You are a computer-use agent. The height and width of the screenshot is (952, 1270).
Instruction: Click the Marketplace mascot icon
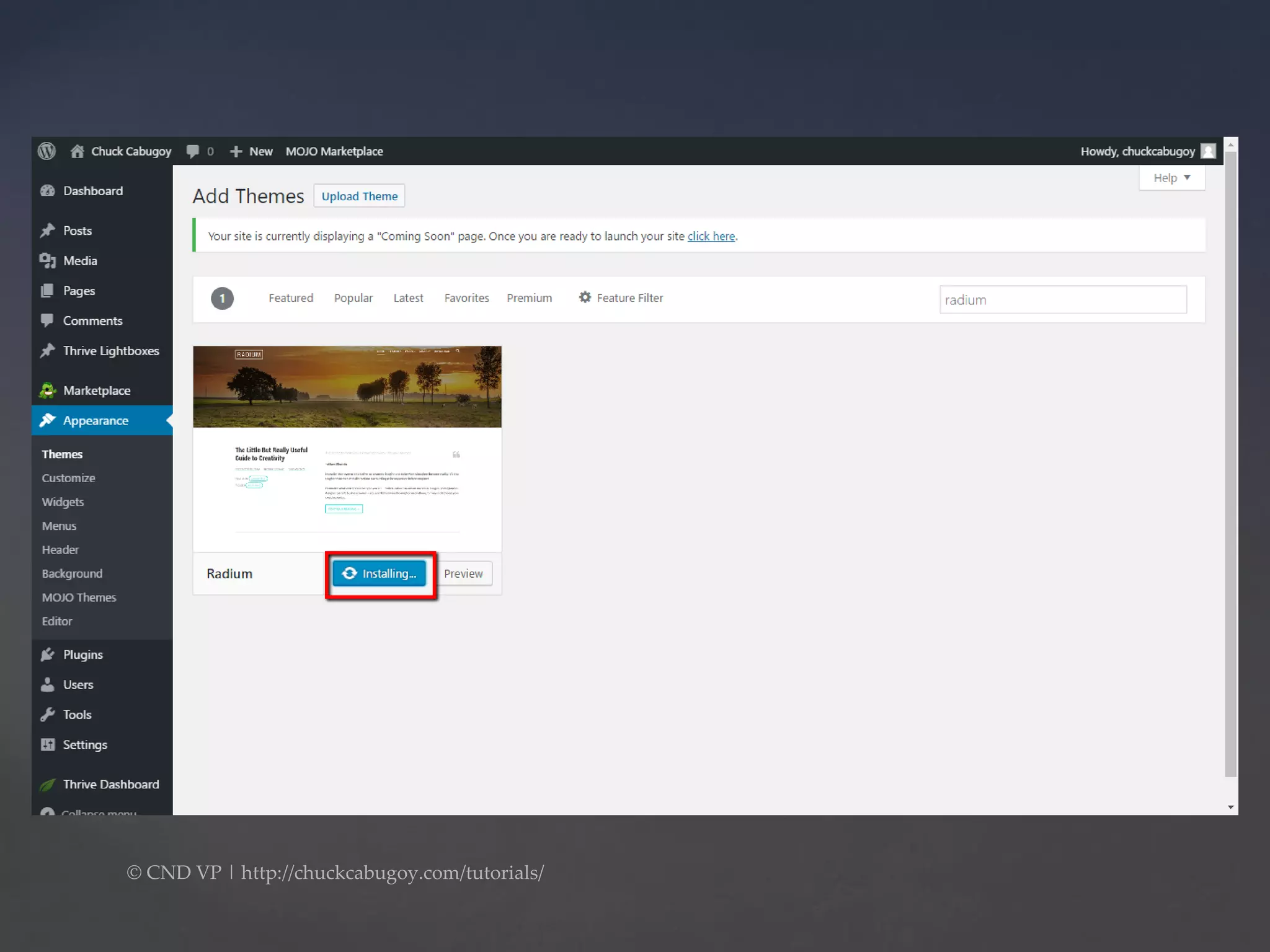48,390
